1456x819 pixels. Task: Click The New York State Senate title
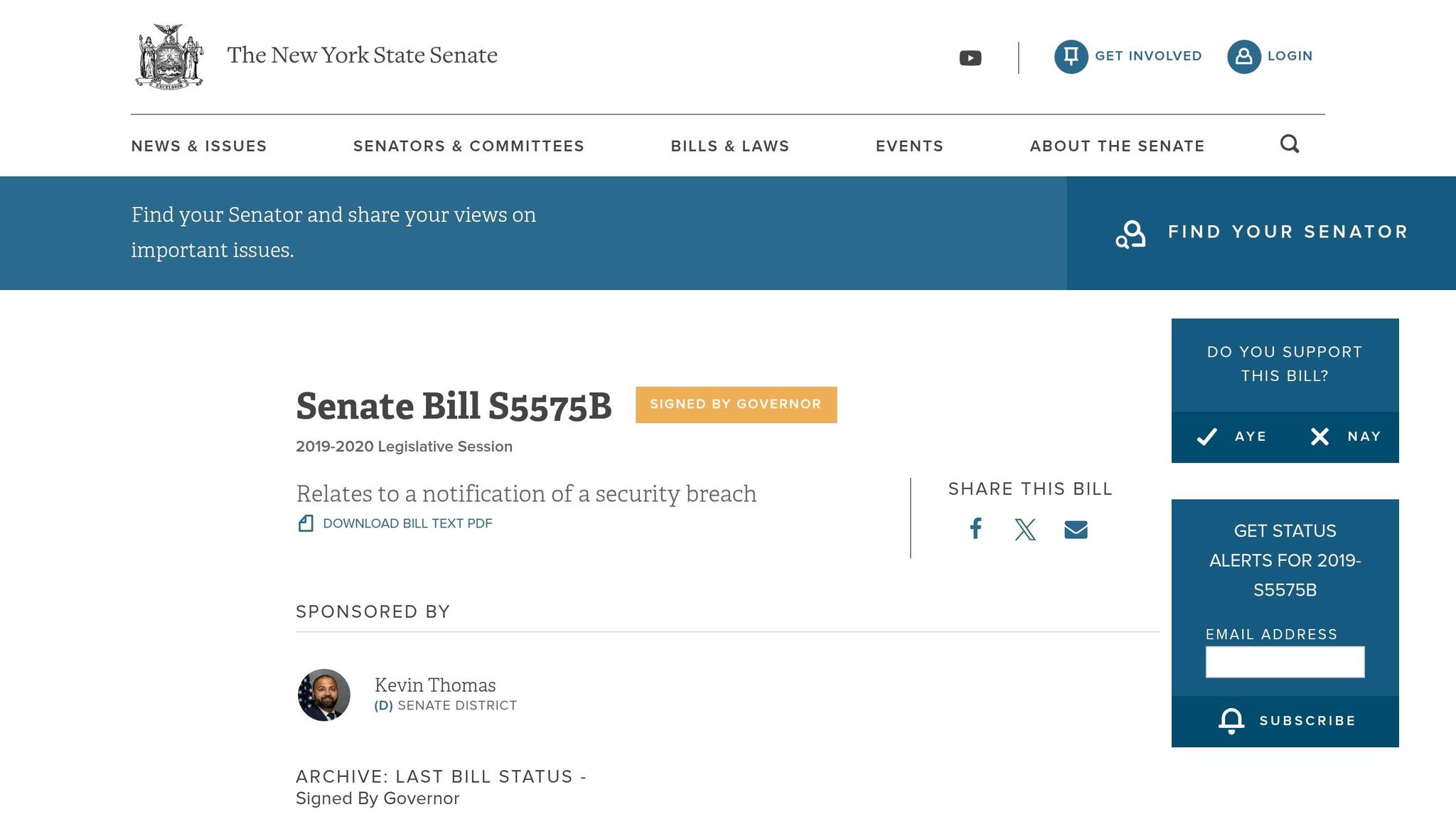point(362,55)
